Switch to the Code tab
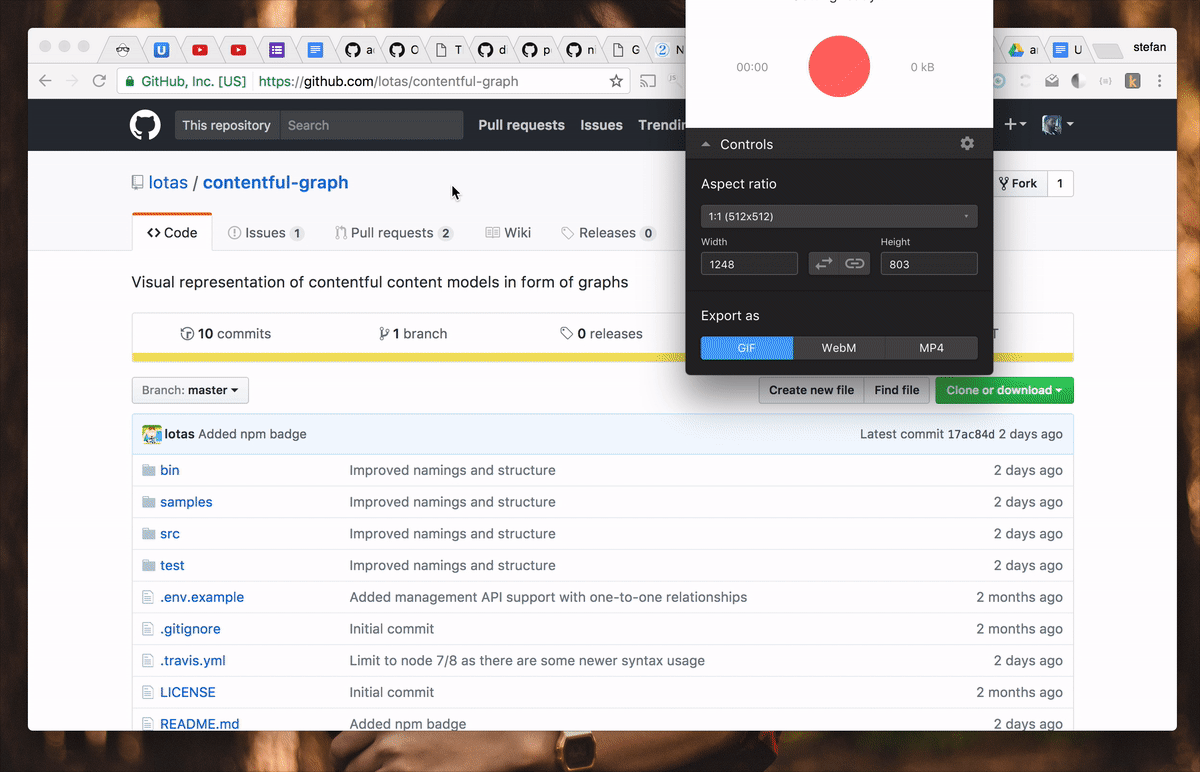1200x772 pixels. (x=172, y=233)
